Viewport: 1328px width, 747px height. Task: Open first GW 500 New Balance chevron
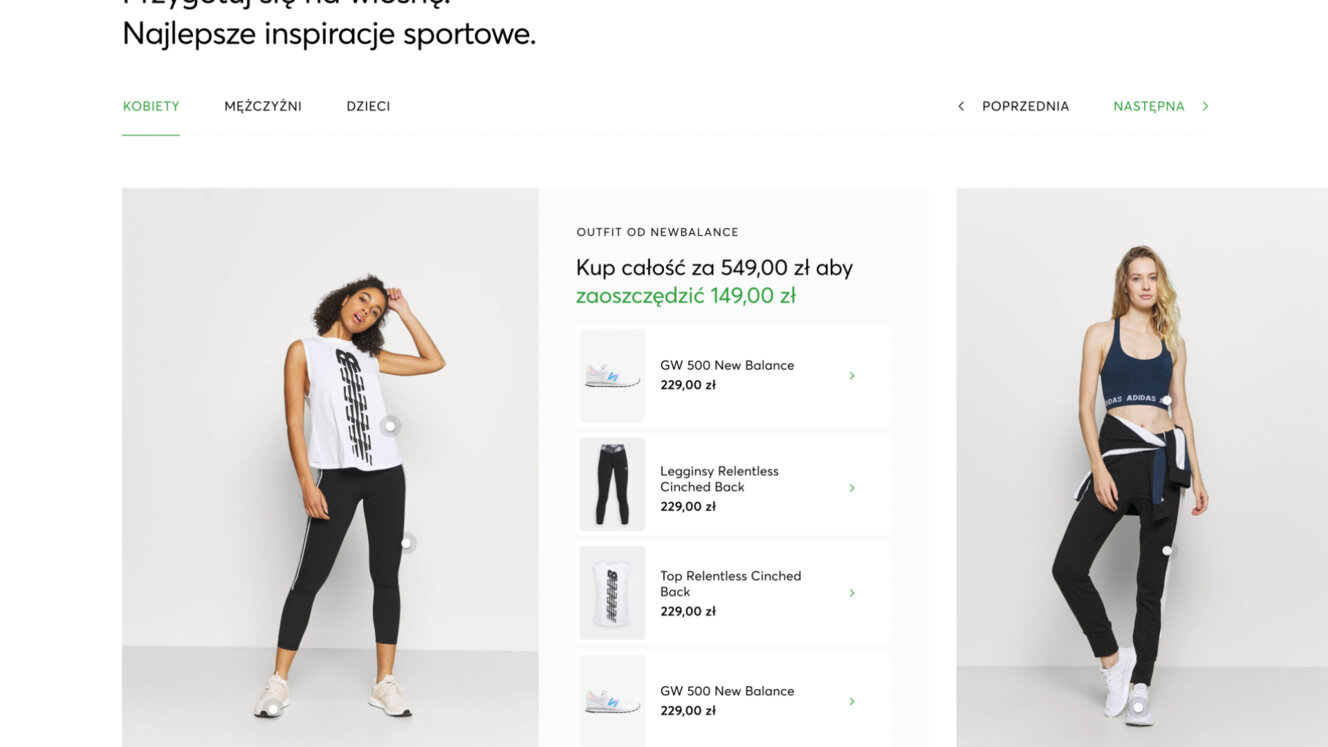coord(852,376)
